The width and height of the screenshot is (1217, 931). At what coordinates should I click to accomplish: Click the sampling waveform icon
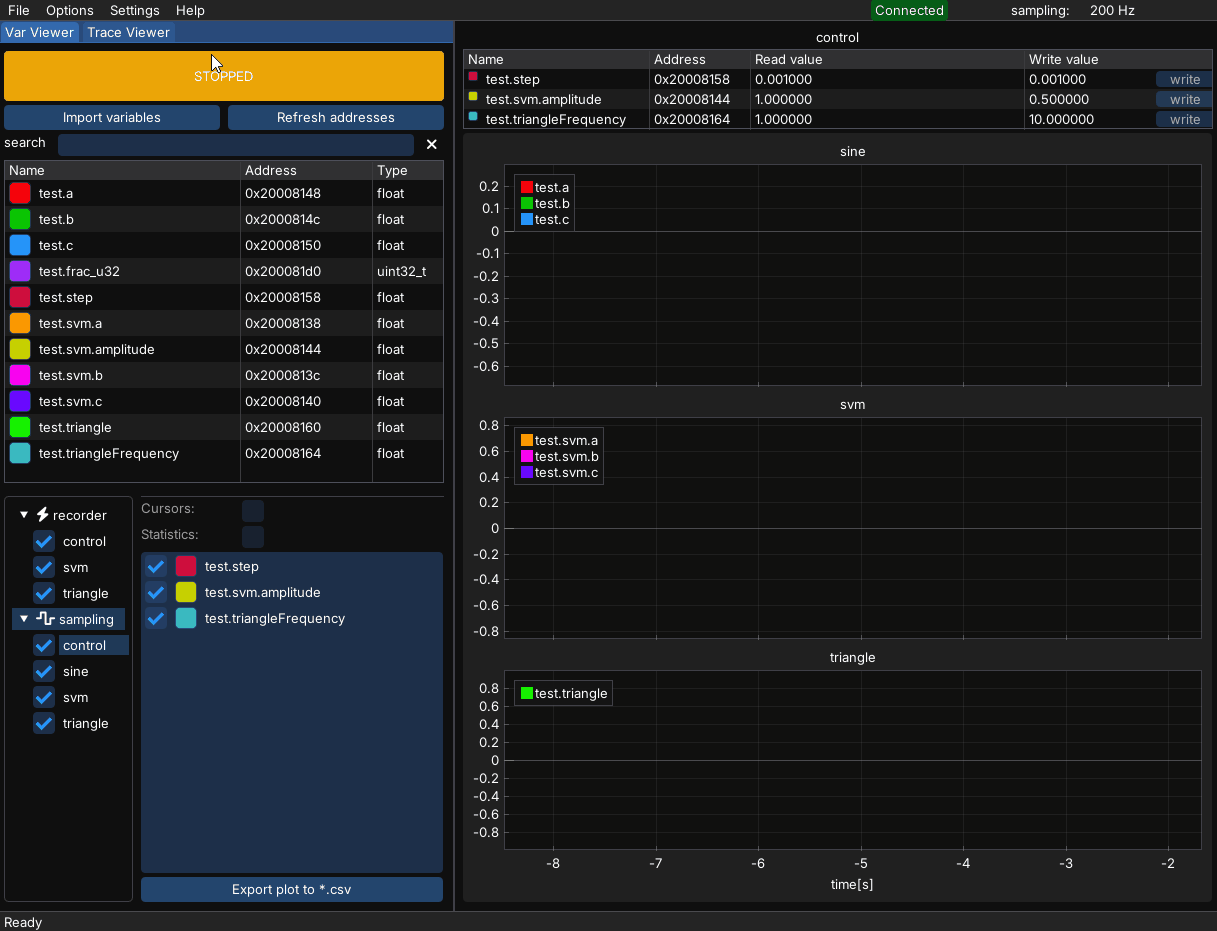pos(46,619)
